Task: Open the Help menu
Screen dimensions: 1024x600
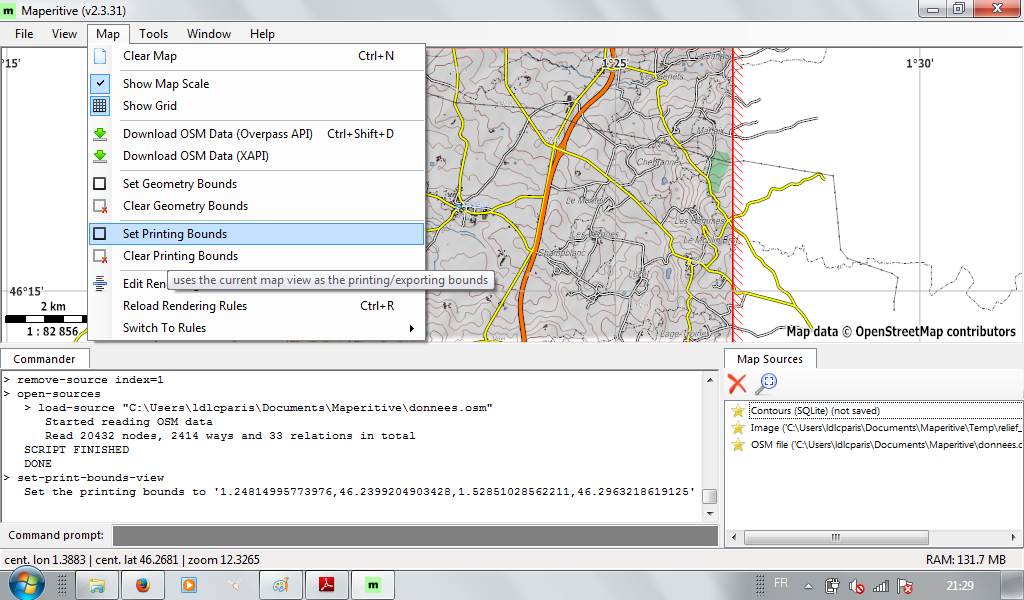Action: point(262,34)
